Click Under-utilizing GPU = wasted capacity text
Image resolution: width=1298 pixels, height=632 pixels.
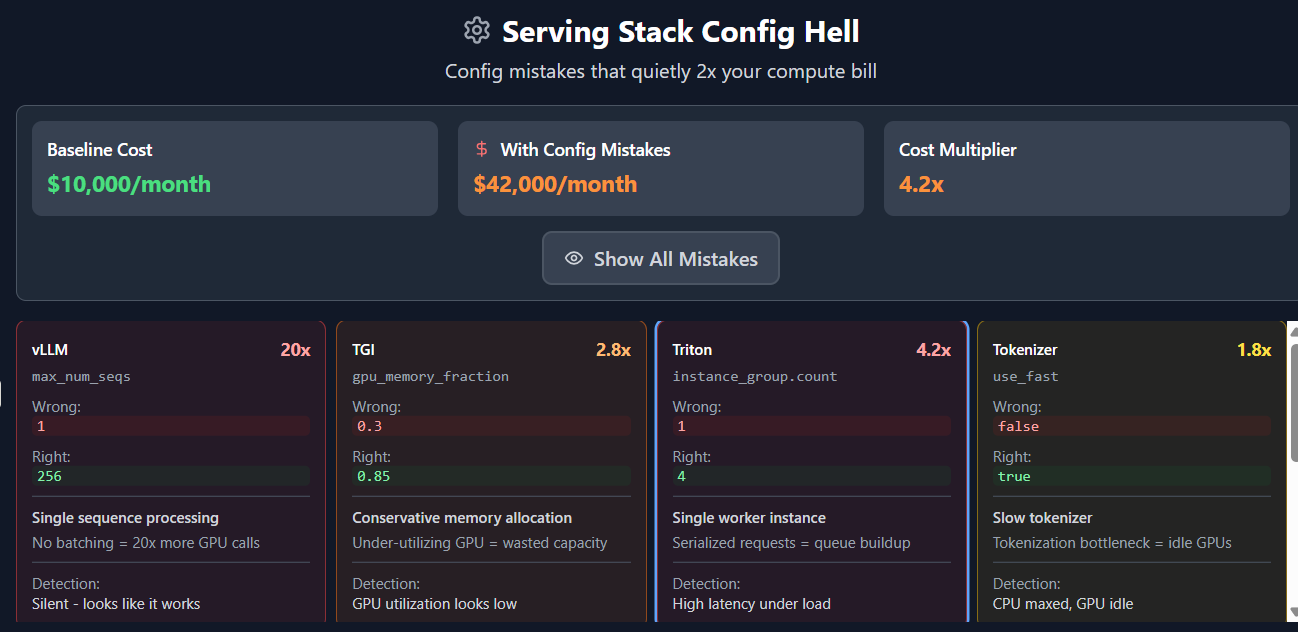pos(480,543)
